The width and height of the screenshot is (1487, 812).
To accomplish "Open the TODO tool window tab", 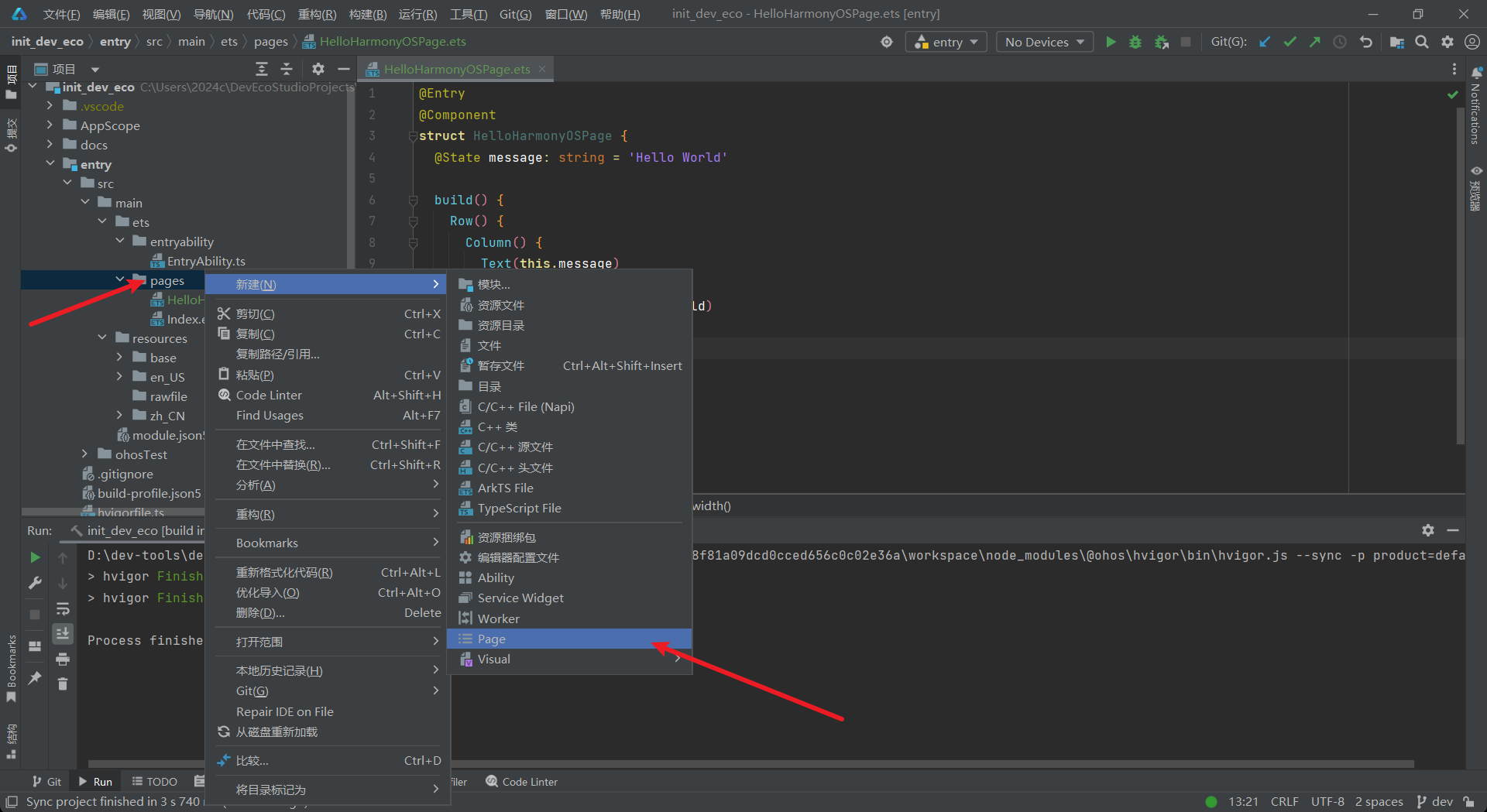I will (155, 782).
